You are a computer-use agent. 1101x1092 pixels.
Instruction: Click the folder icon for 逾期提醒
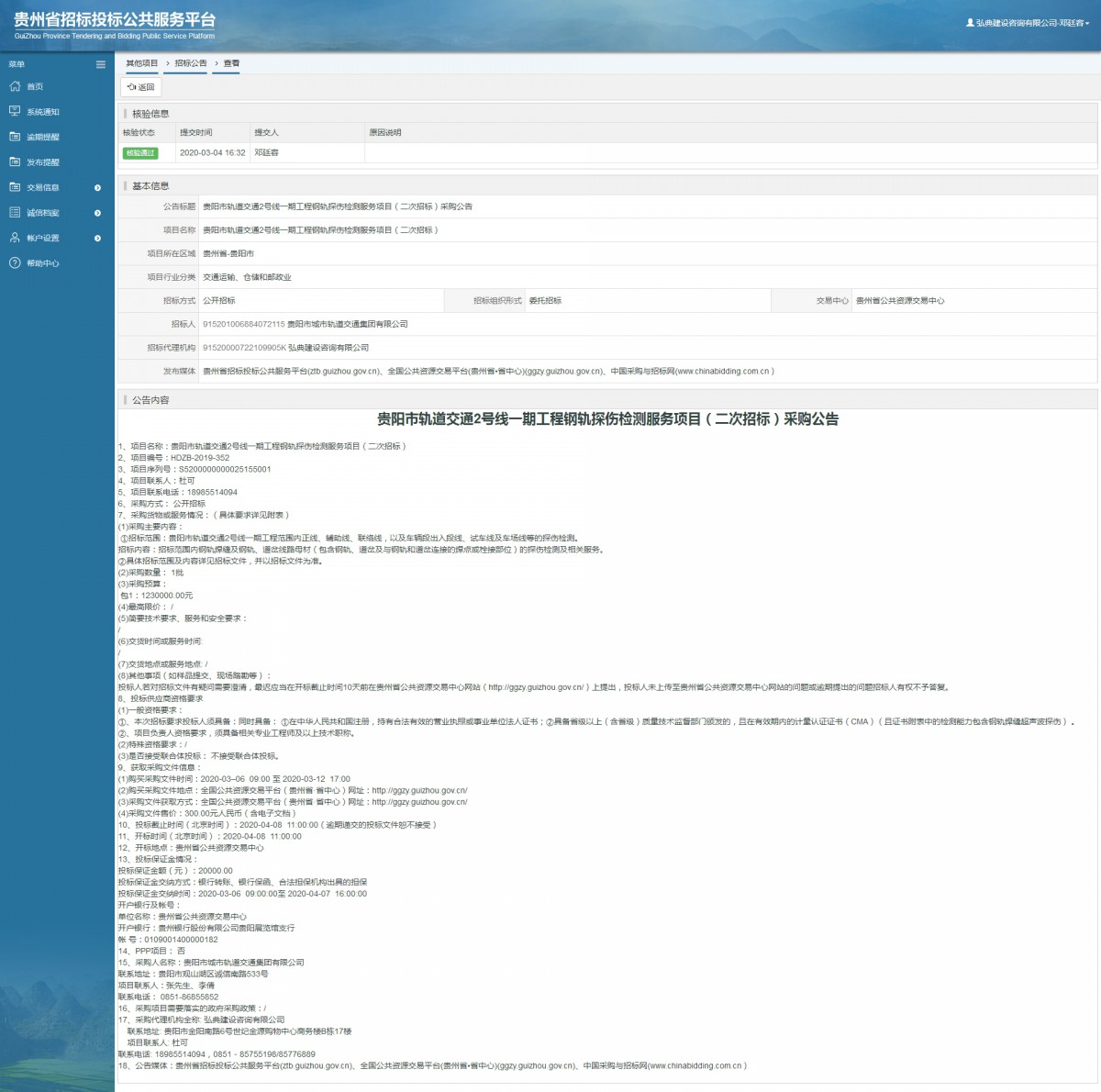15,137
